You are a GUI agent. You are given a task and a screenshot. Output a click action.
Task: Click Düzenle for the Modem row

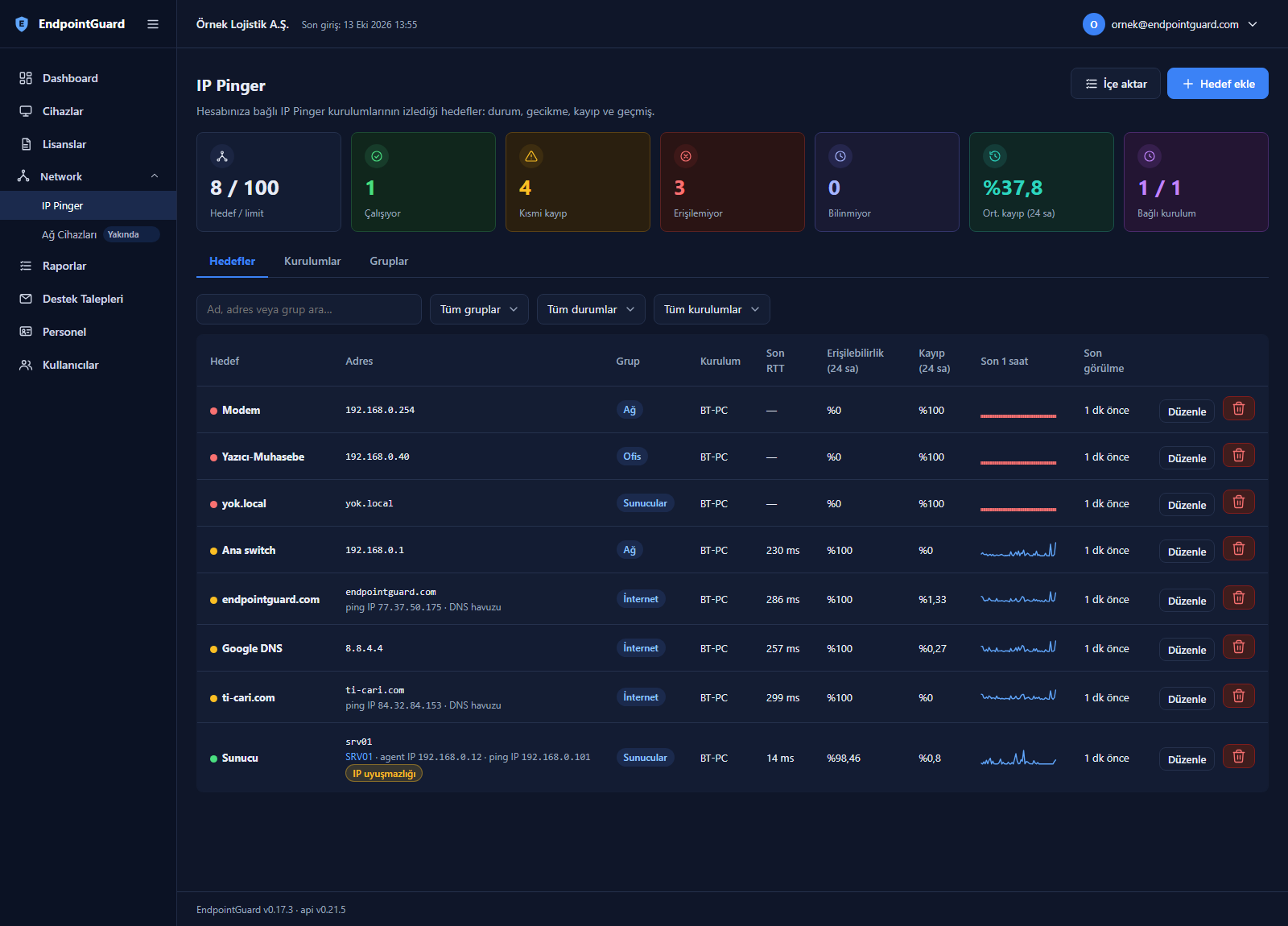pyautogui.click(x=1187, y=411)
